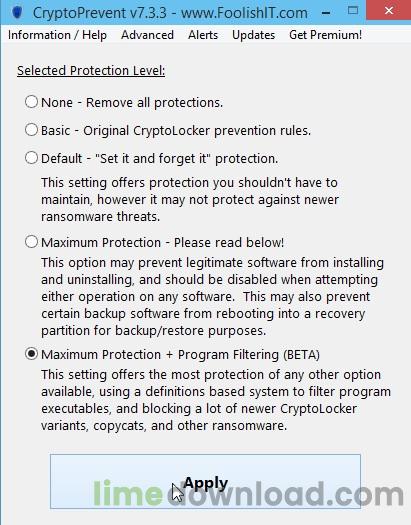
Task: Open the Updates menu
Action: coord(253,35)
